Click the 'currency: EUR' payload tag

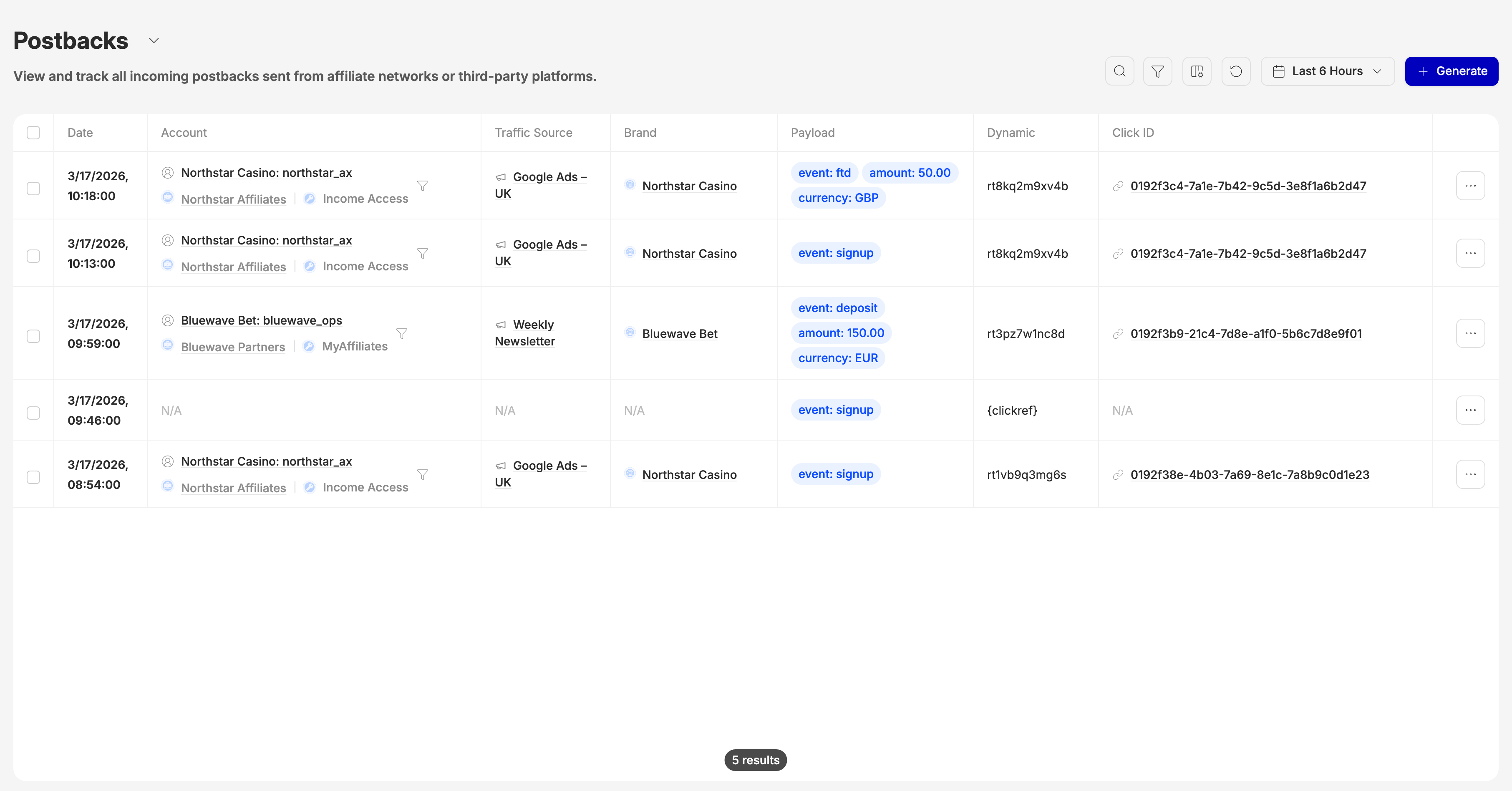pos(838,358)
